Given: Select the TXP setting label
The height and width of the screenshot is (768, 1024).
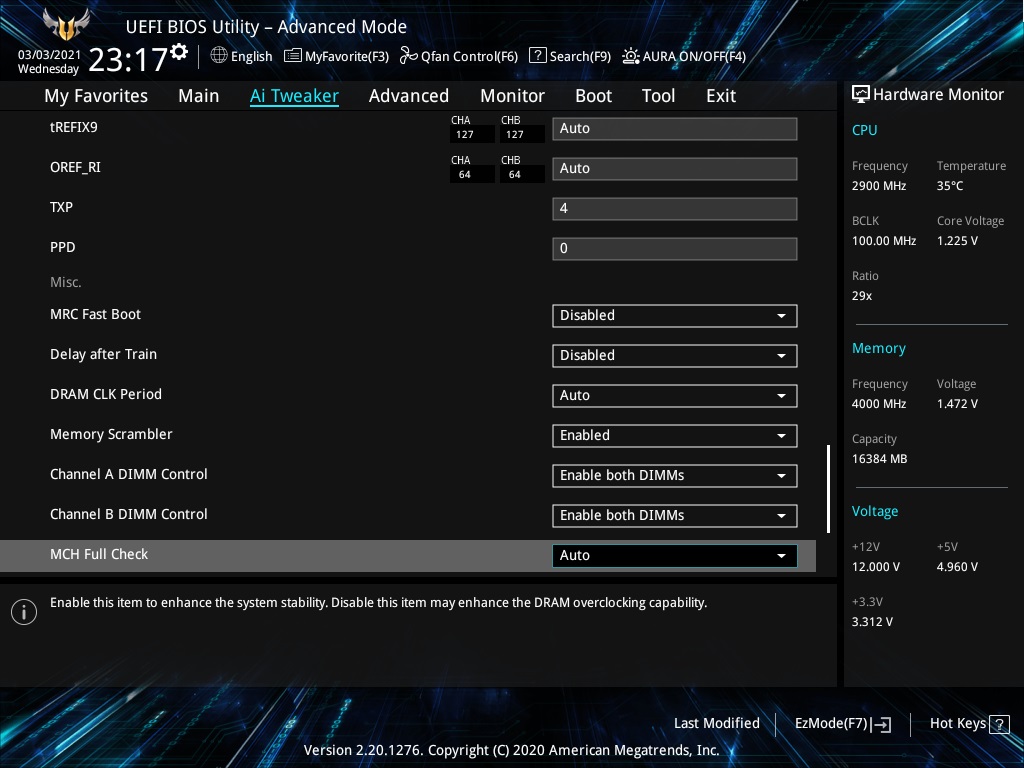Looking at the screenshot, I should pos(61,207).
